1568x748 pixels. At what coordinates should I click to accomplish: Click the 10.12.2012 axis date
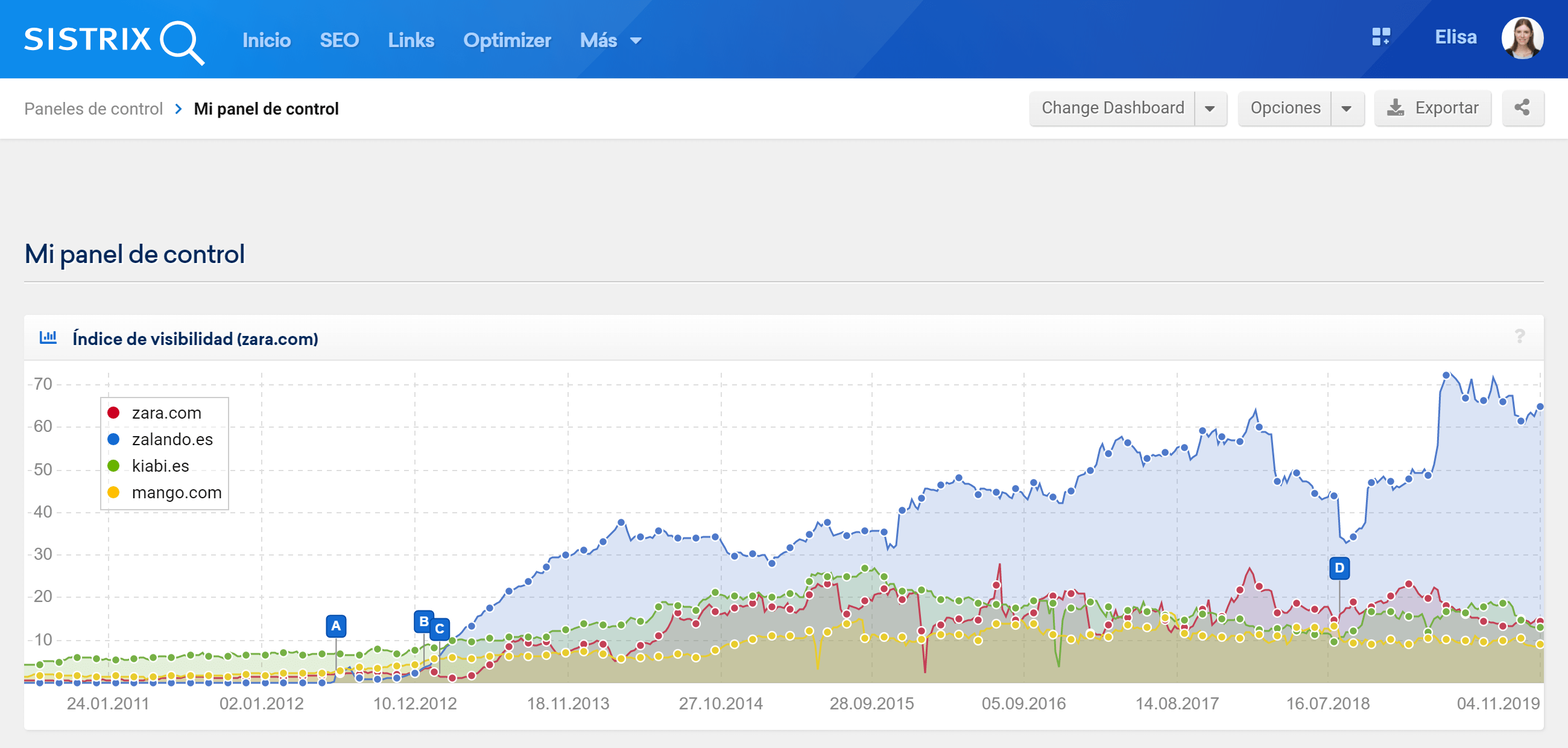coord(414,703)
